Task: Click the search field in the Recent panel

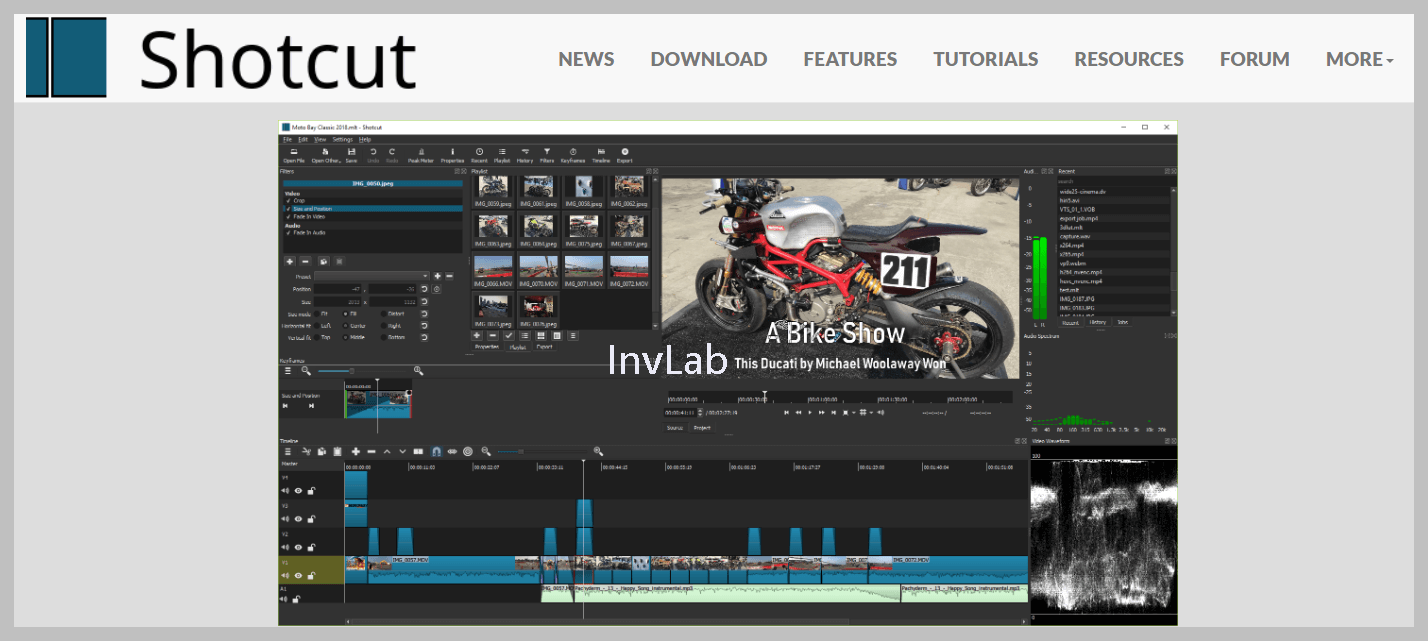Action: point(1116,181)
